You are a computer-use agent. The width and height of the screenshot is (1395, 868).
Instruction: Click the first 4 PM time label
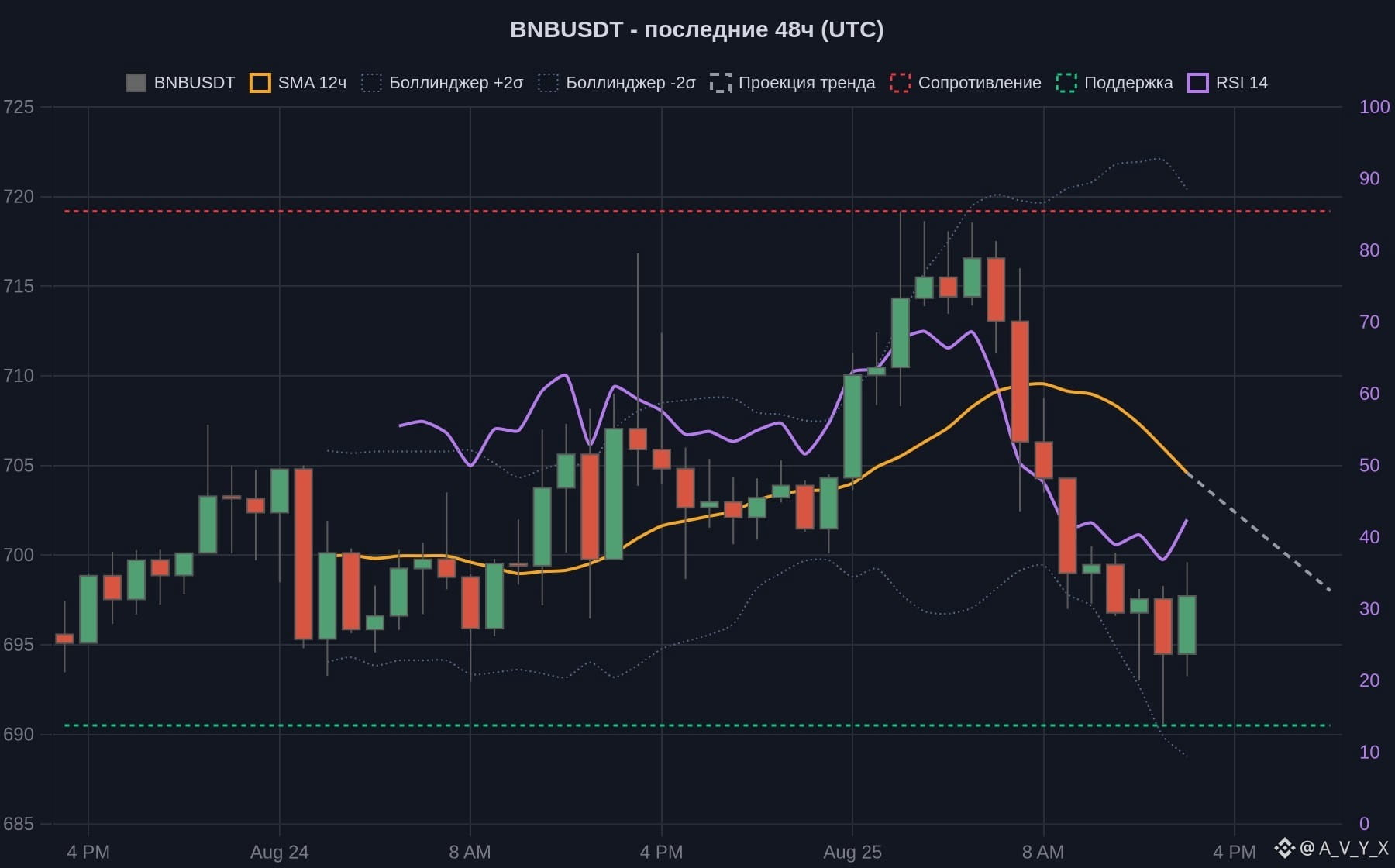click(x=88, y=852)
